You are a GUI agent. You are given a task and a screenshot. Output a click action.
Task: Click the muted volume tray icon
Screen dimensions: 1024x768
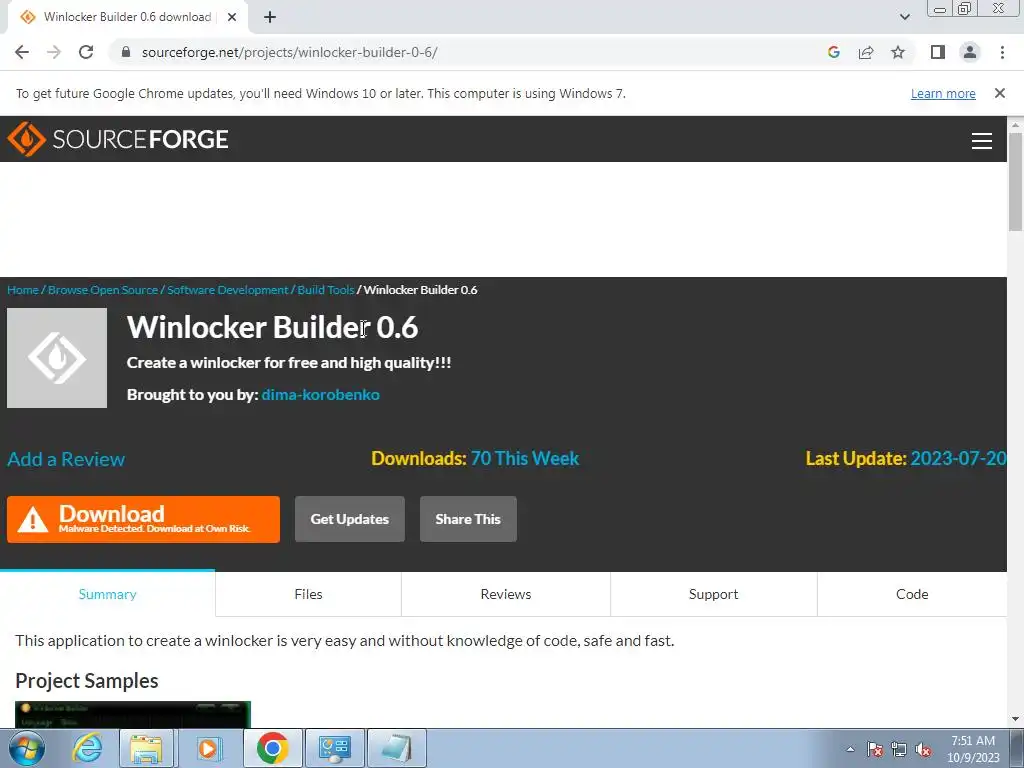(x=923, y=749)
